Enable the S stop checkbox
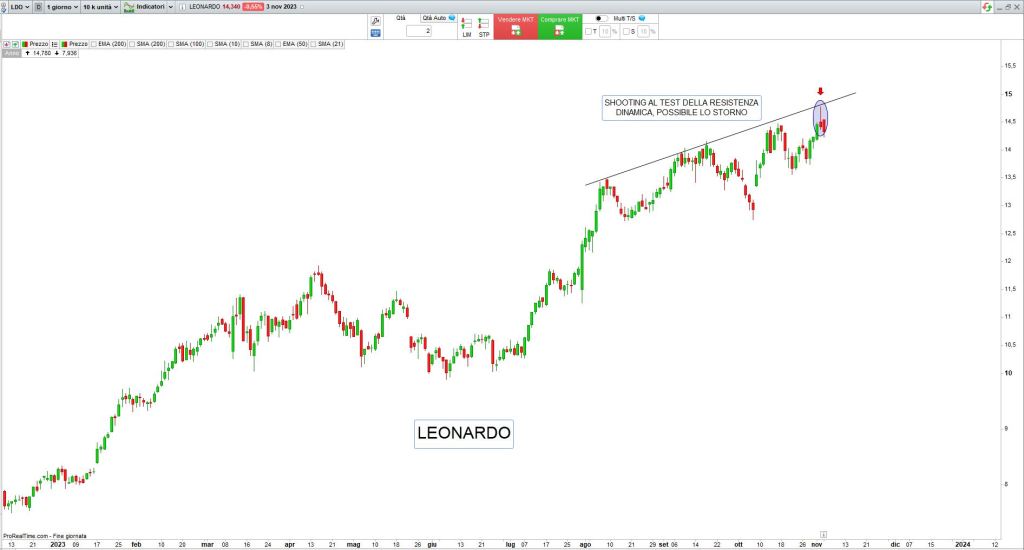 pos(626,31)
